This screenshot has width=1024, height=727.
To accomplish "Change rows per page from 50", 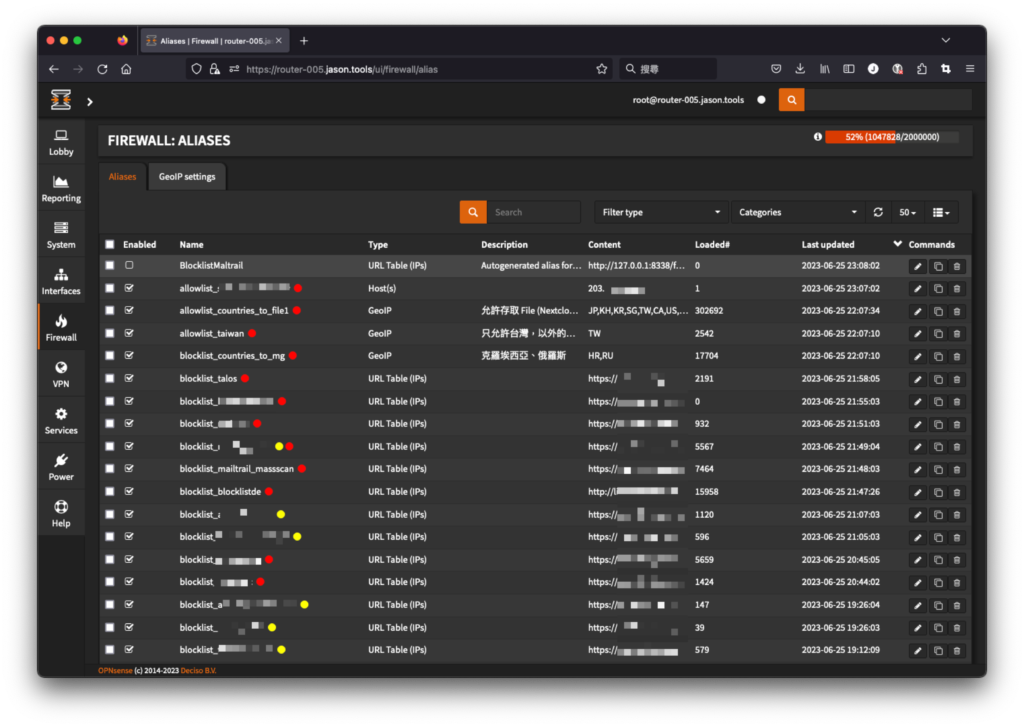I will pyautogui.click(x=907, y=212).
